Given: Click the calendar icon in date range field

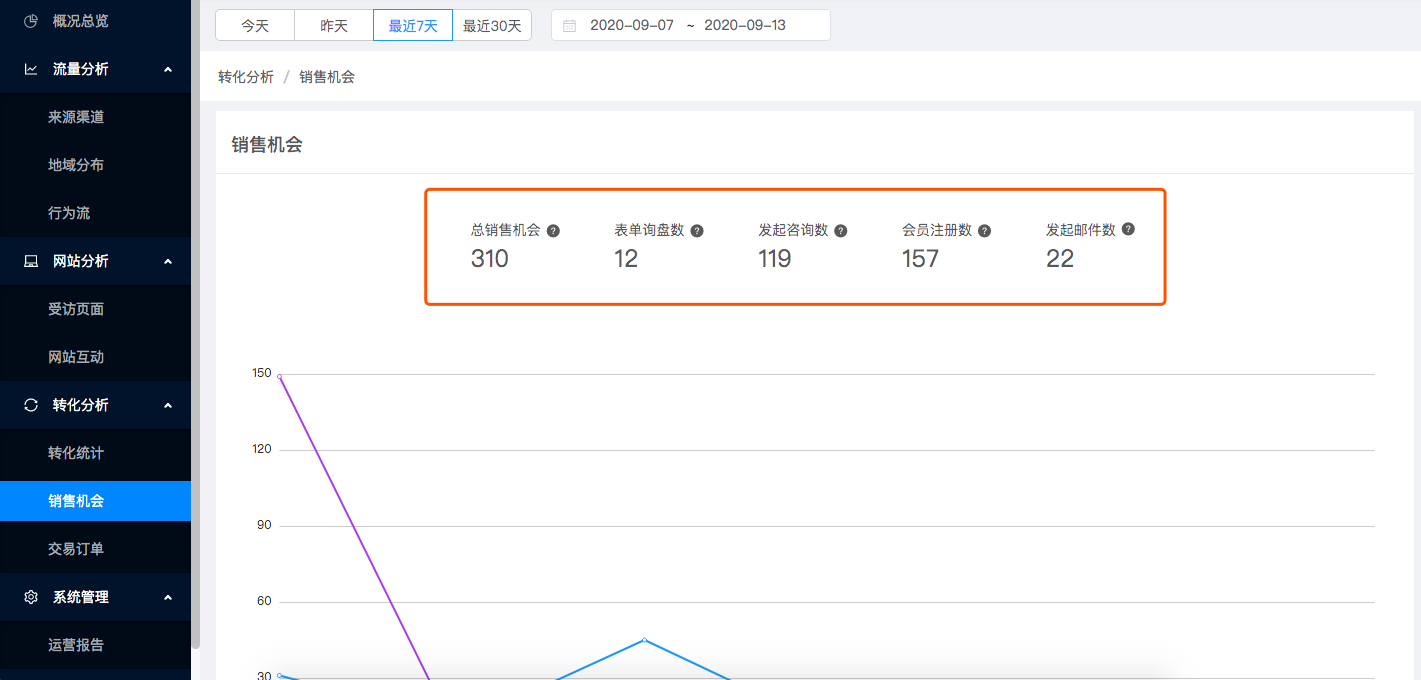Looking at the screenshot, I should click(x=570, y=26).
